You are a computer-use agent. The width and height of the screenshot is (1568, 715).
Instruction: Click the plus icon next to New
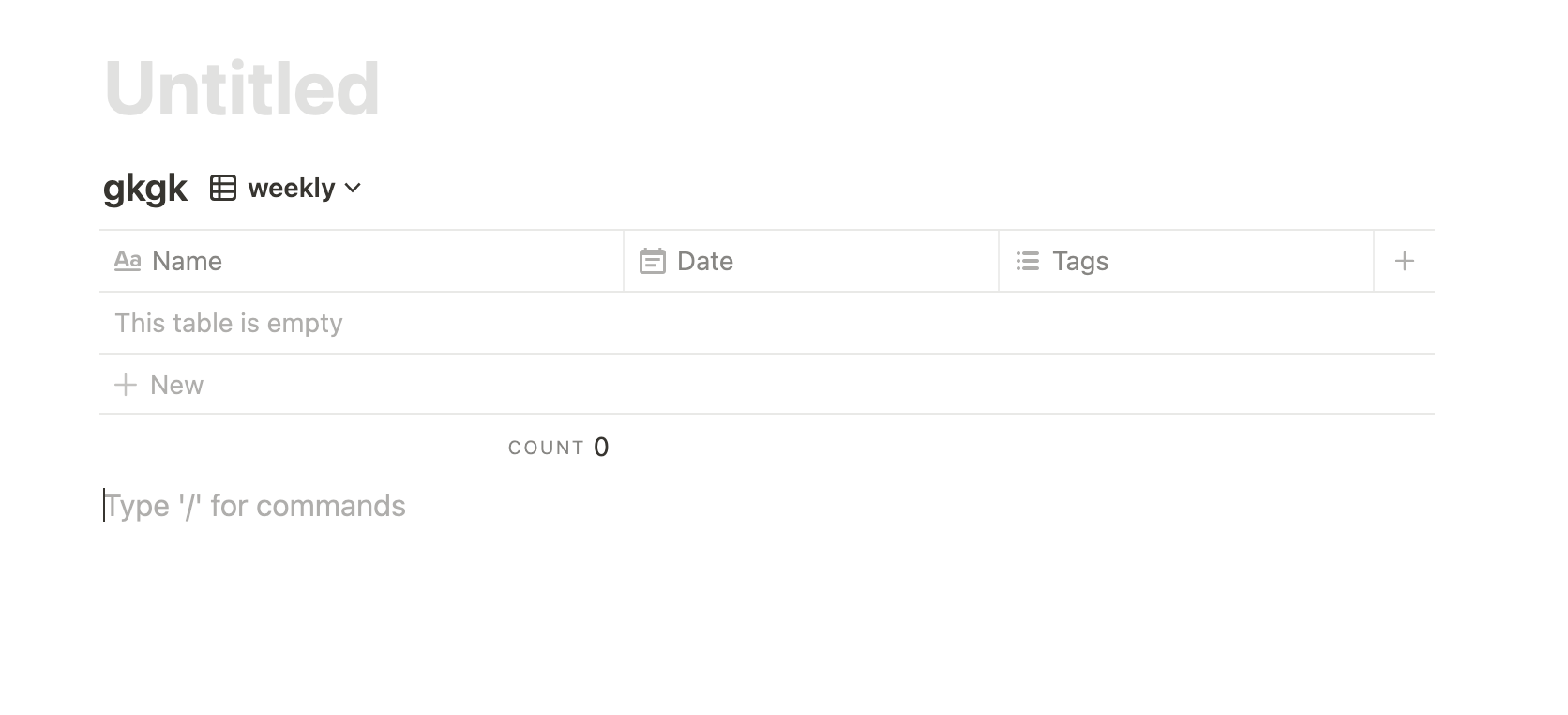tap(125, 385)
